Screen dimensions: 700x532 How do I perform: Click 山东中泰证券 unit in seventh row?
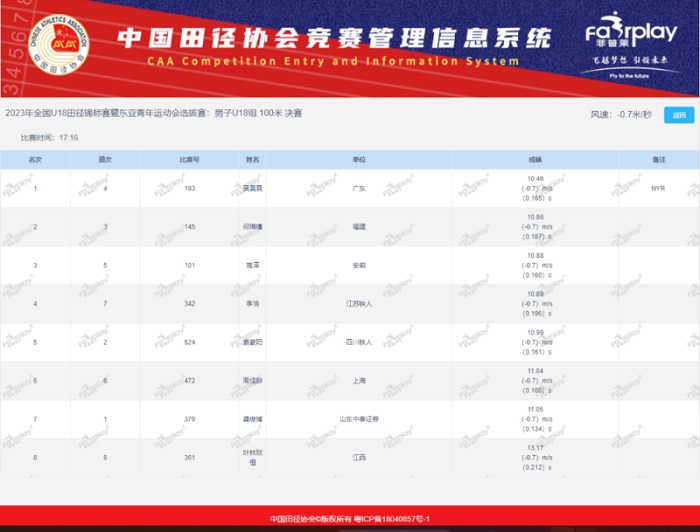[359, 419]
